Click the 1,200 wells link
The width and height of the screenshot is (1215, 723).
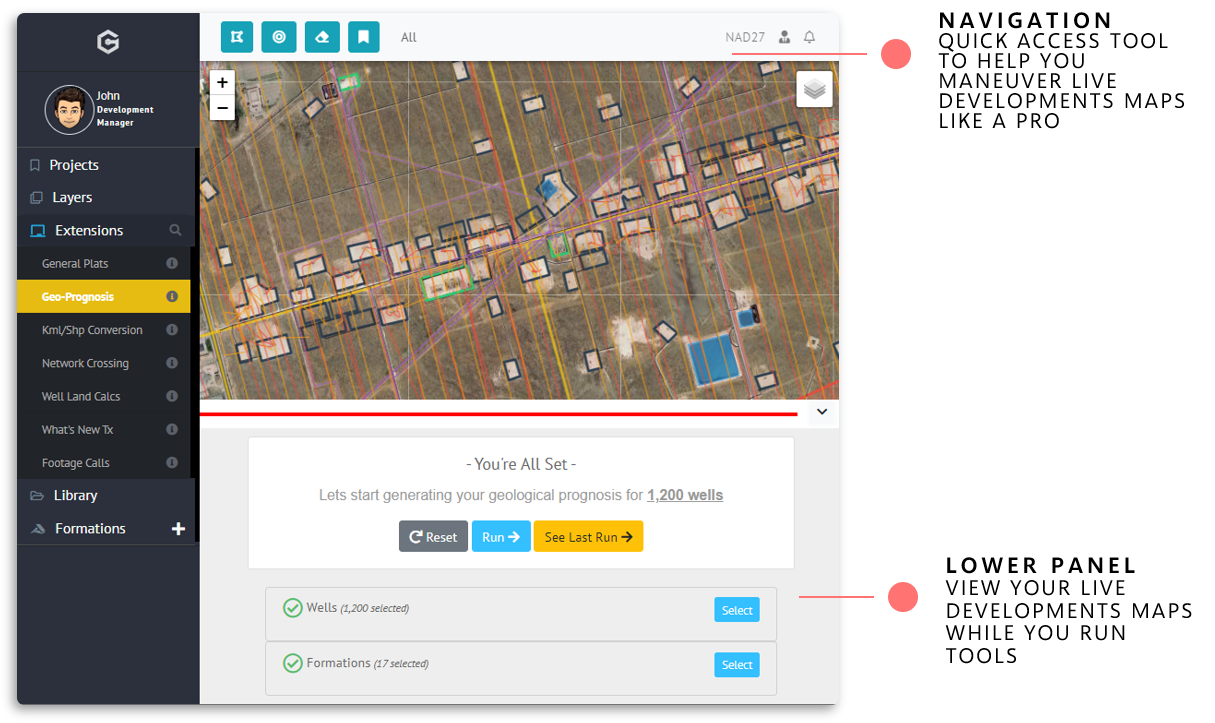tap(685, 494)
